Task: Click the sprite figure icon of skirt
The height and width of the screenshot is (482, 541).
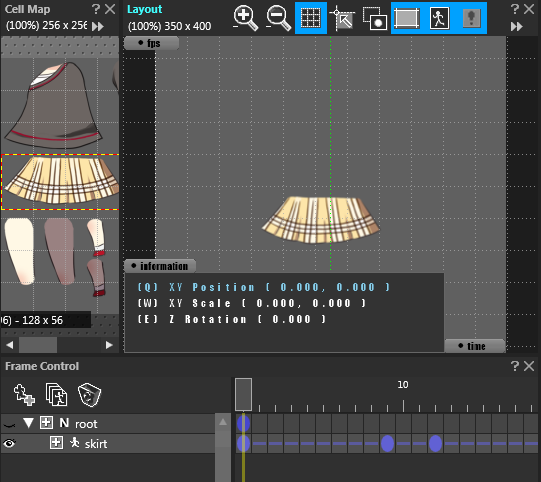Action: pyautogui.click(x=74, y=443)
